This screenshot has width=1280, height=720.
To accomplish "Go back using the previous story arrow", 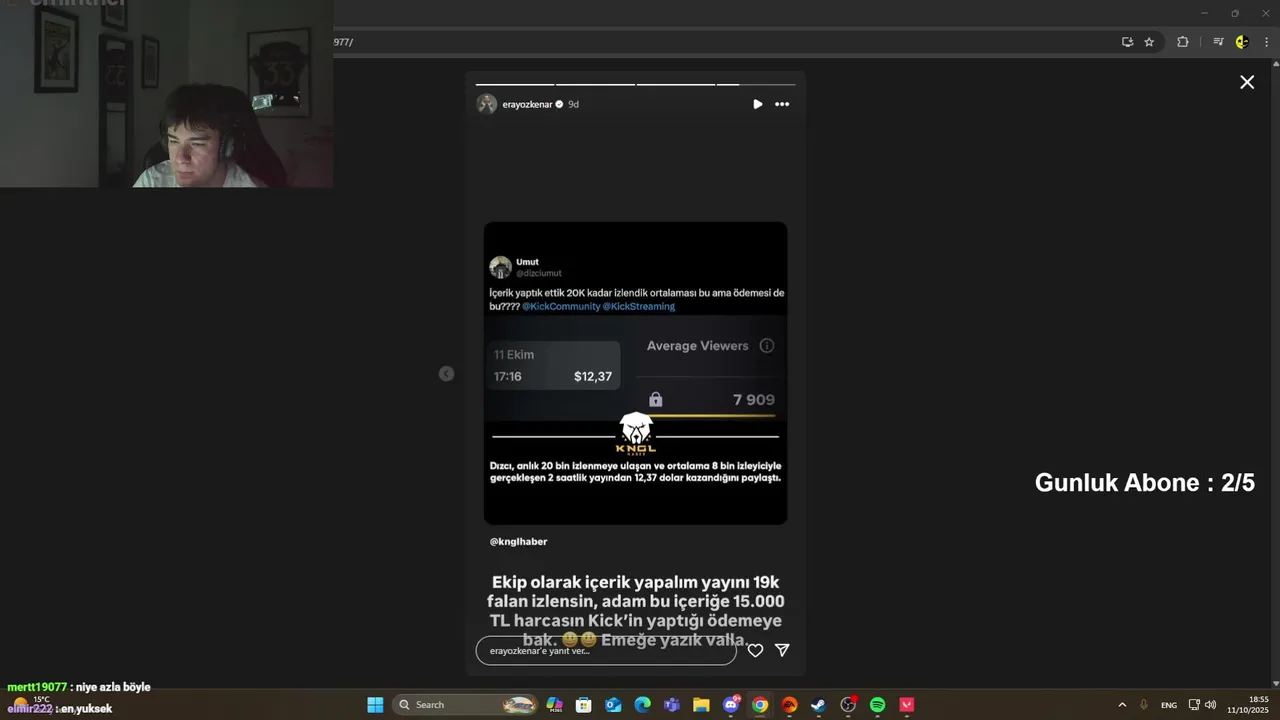I will 446,374.
